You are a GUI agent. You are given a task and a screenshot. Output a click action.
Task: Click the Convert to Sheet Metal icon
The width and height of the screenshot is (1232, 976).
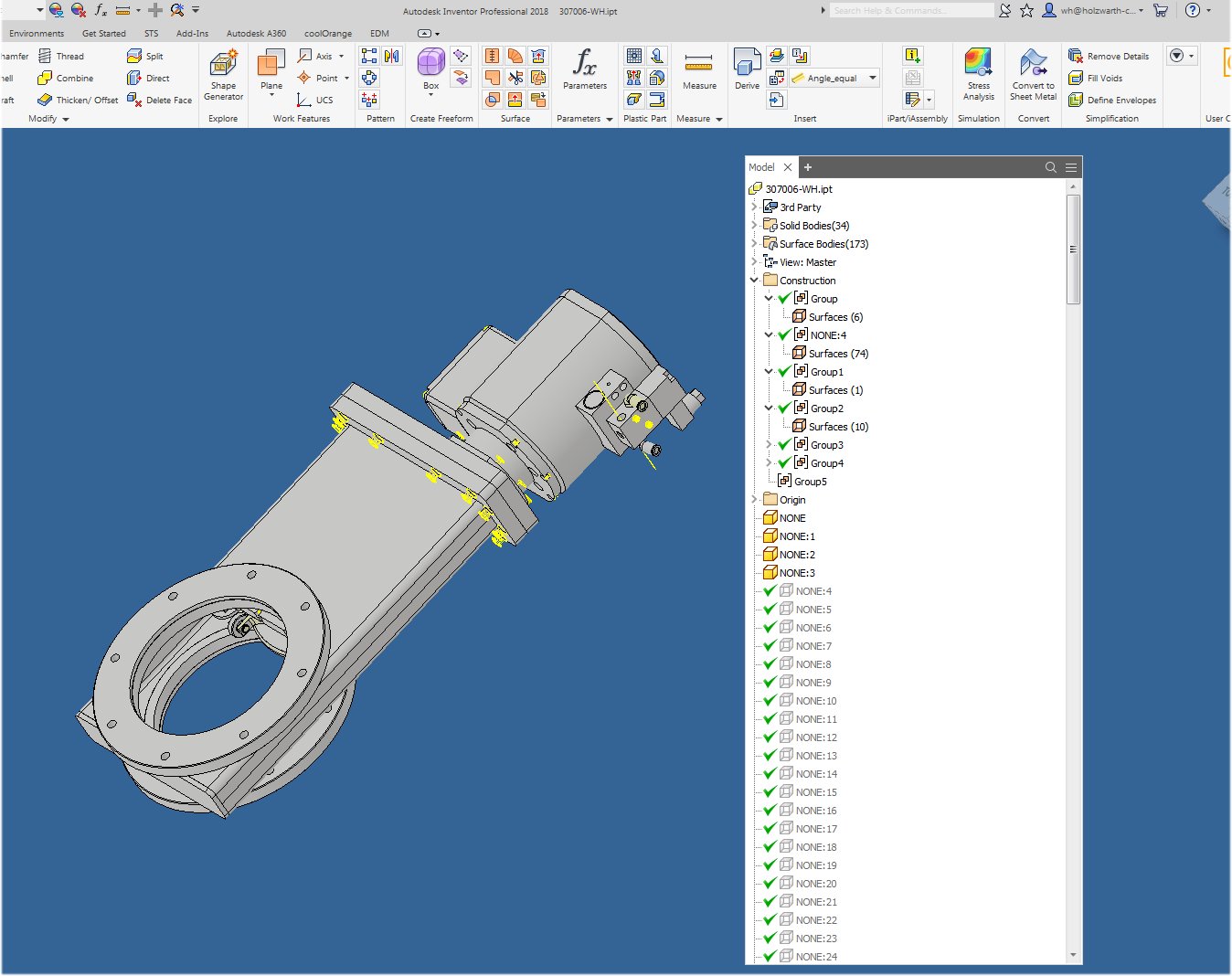click(x=1033, y=77)
